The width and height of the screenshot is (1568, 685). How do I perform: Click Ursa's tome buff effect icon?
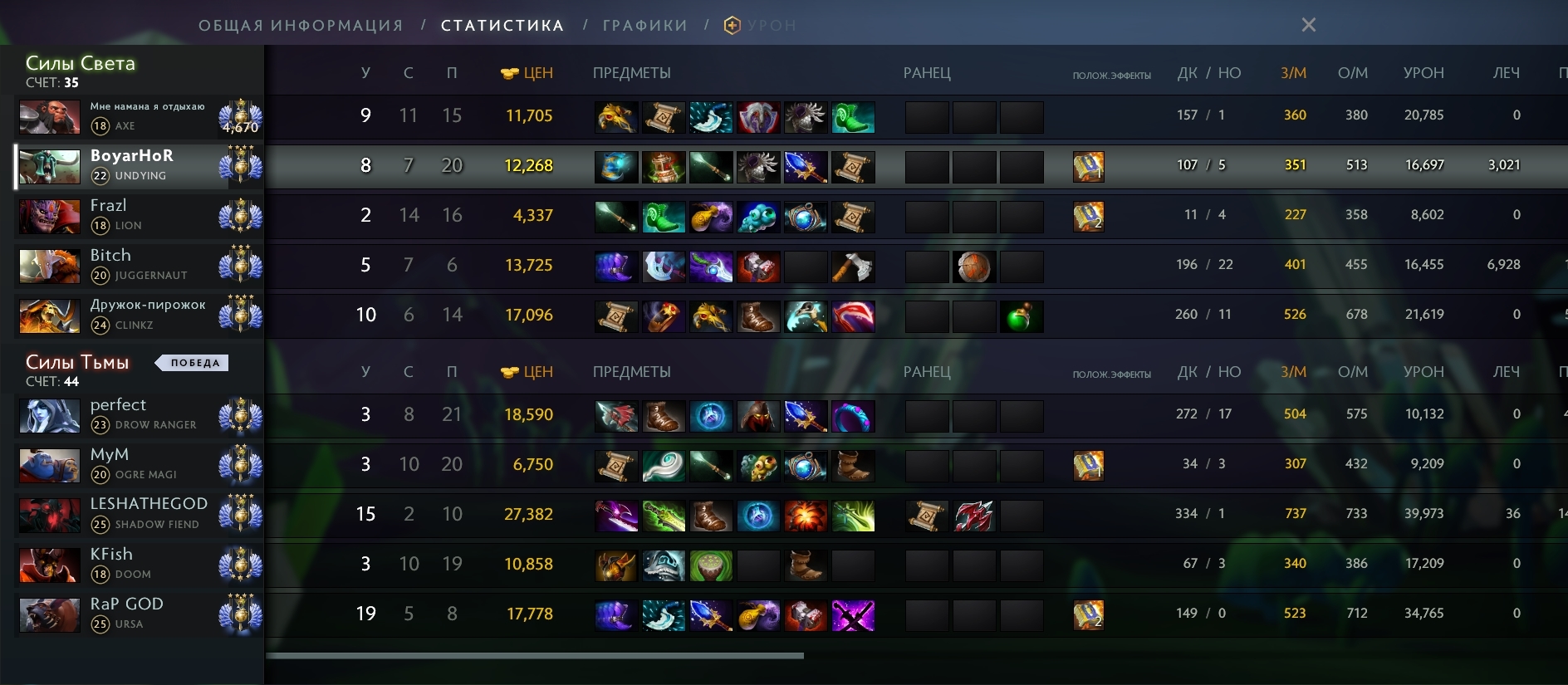click(1088, 615)
